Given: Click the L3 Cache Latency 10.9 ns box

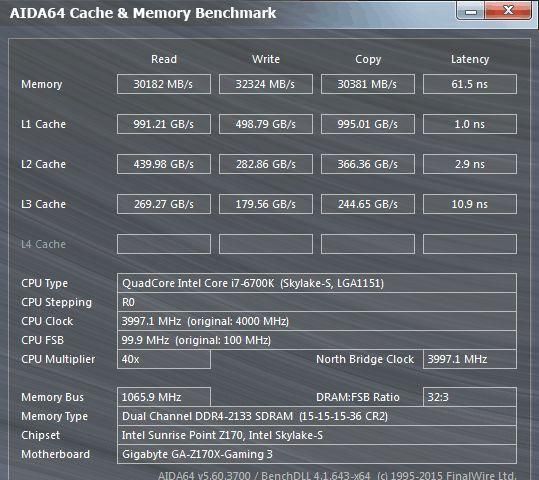Looking at the screenshot, I should tap(470, 204).
